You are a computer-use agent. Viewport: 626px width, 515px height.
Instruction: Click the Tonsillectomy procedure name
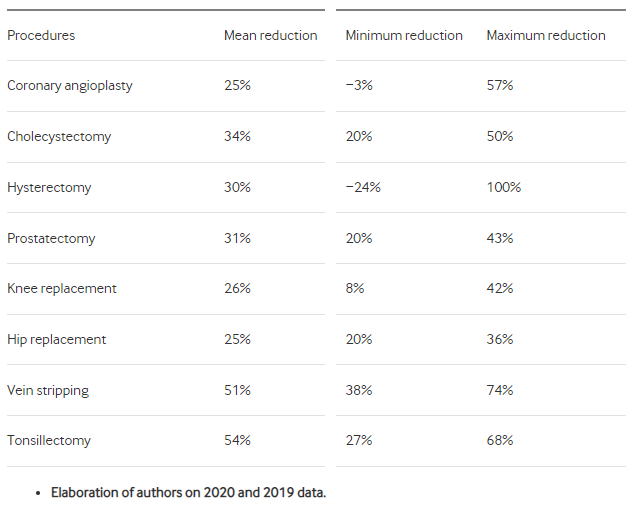[x=49, y=440]
